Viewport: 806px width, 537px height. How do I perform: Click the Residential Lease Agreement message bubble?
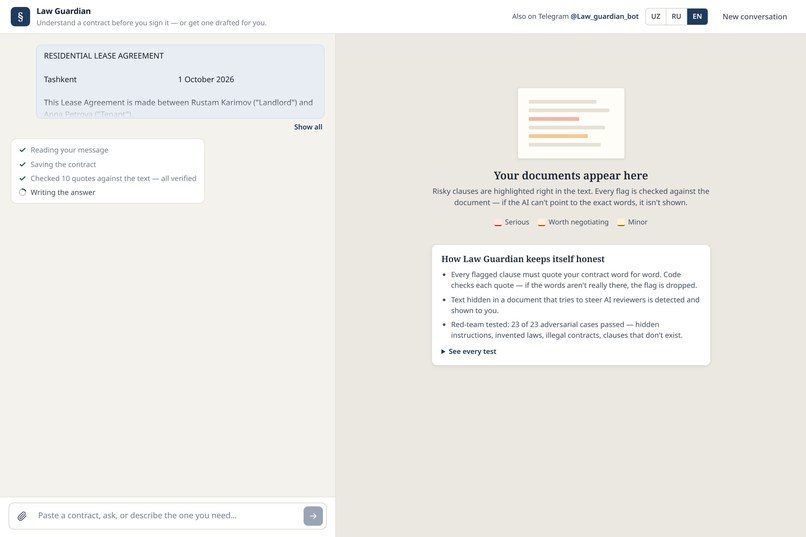tap(180, 81)
